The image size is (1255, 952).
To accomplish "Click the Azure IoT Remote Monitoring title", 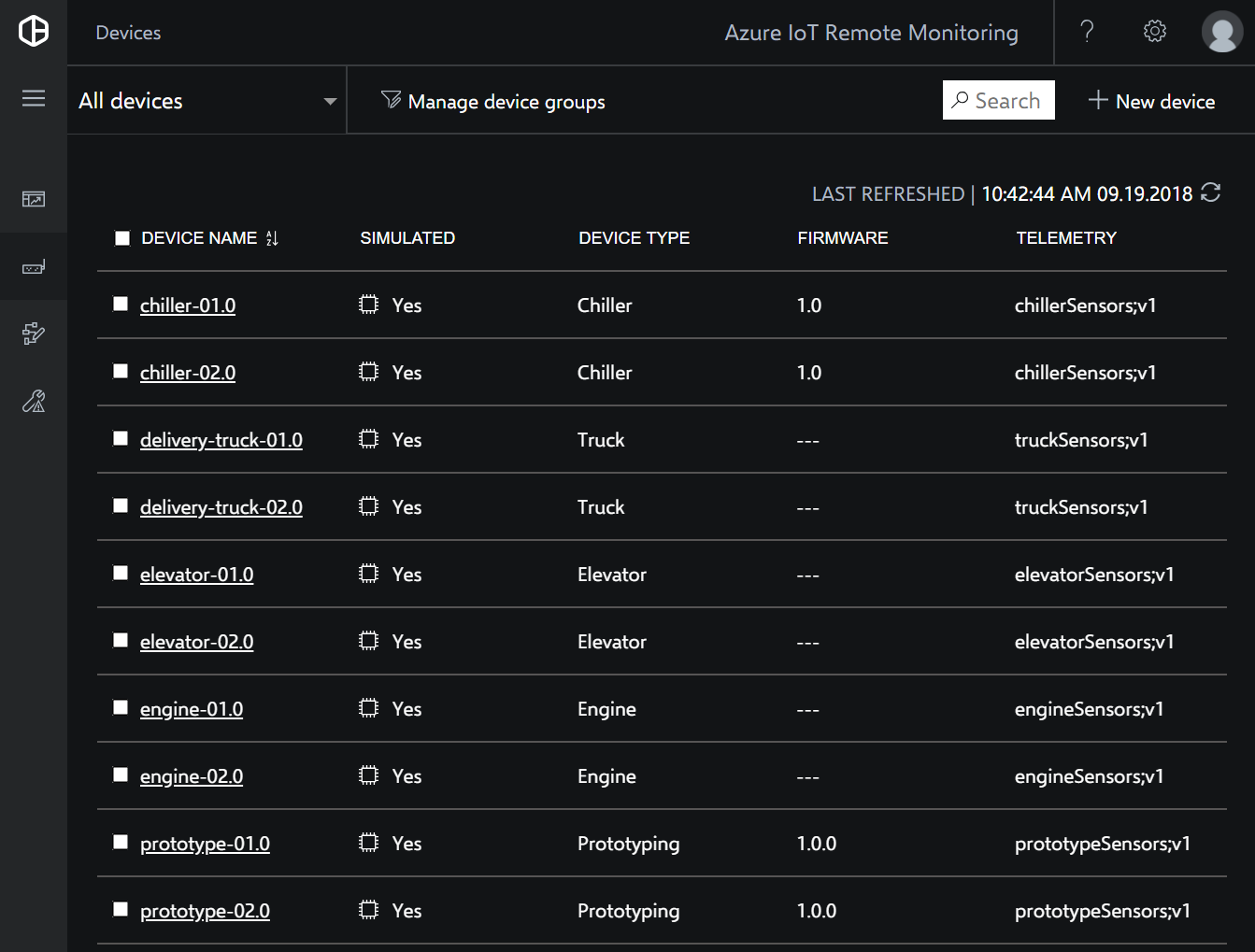I will (x=871, y=33).
